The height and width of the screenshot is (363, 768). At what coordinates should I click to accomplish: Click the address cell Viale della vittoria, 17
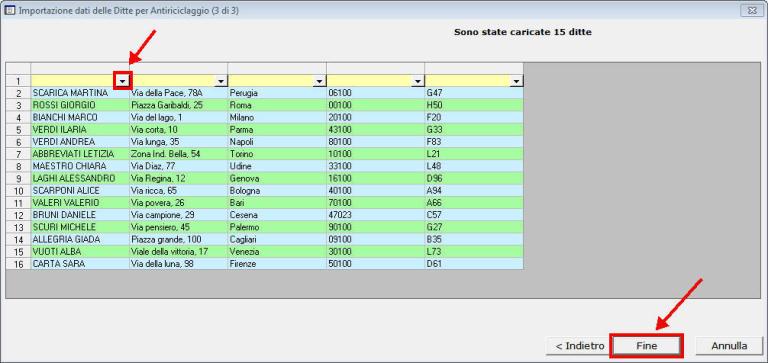pyautogui.click(x=178, y=252)
